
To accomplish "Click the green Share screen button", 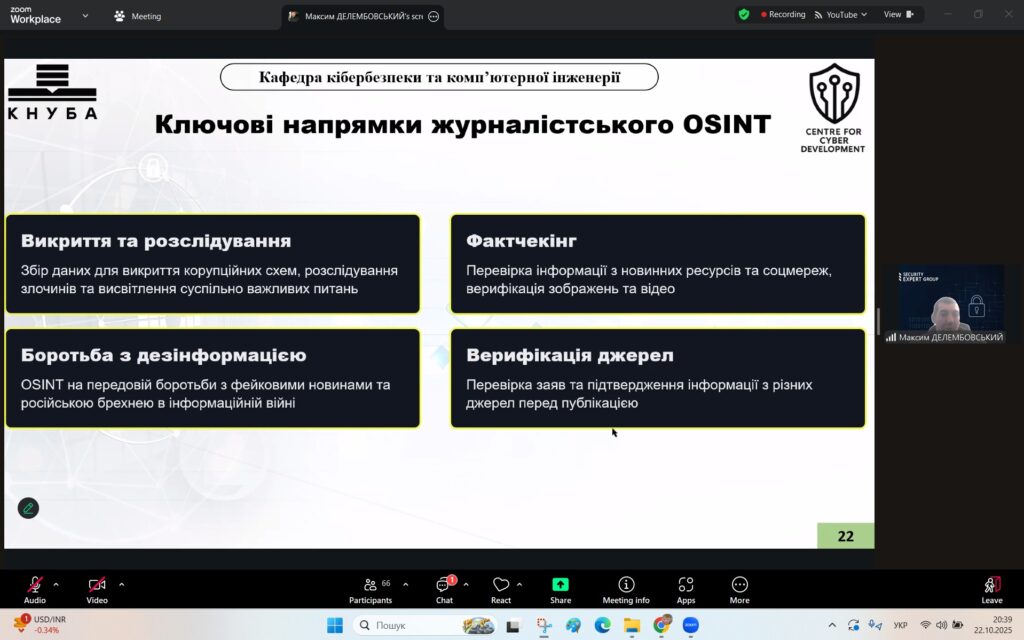I will pos(560,587).
